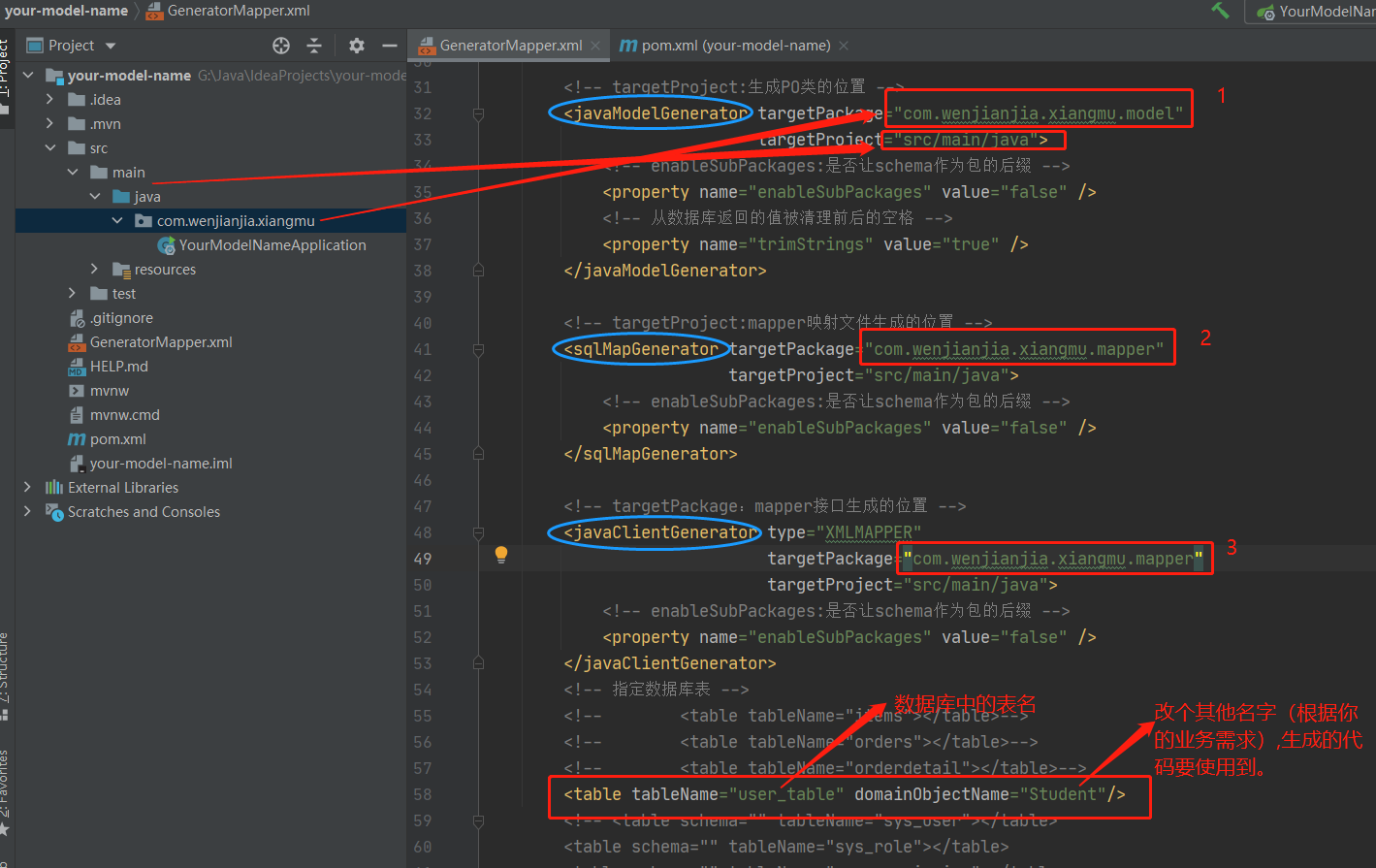Select pom.xml in the project tree

(x=118, y=439)
